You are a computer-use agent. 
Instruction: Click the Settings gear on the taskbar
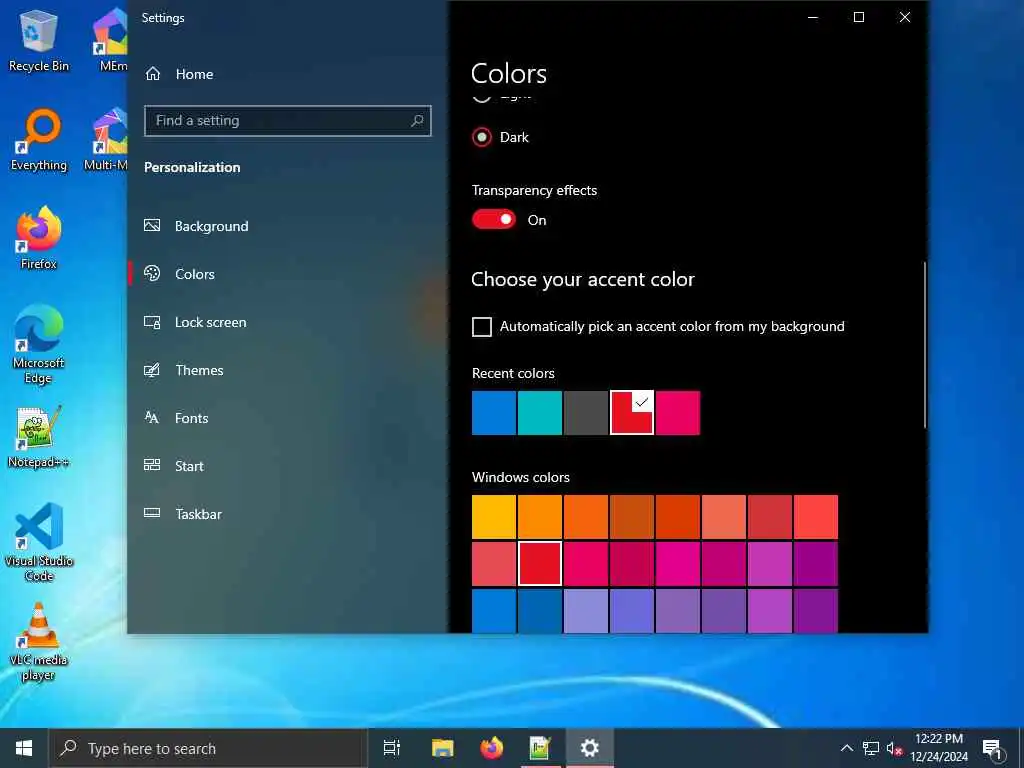(589, 748)
